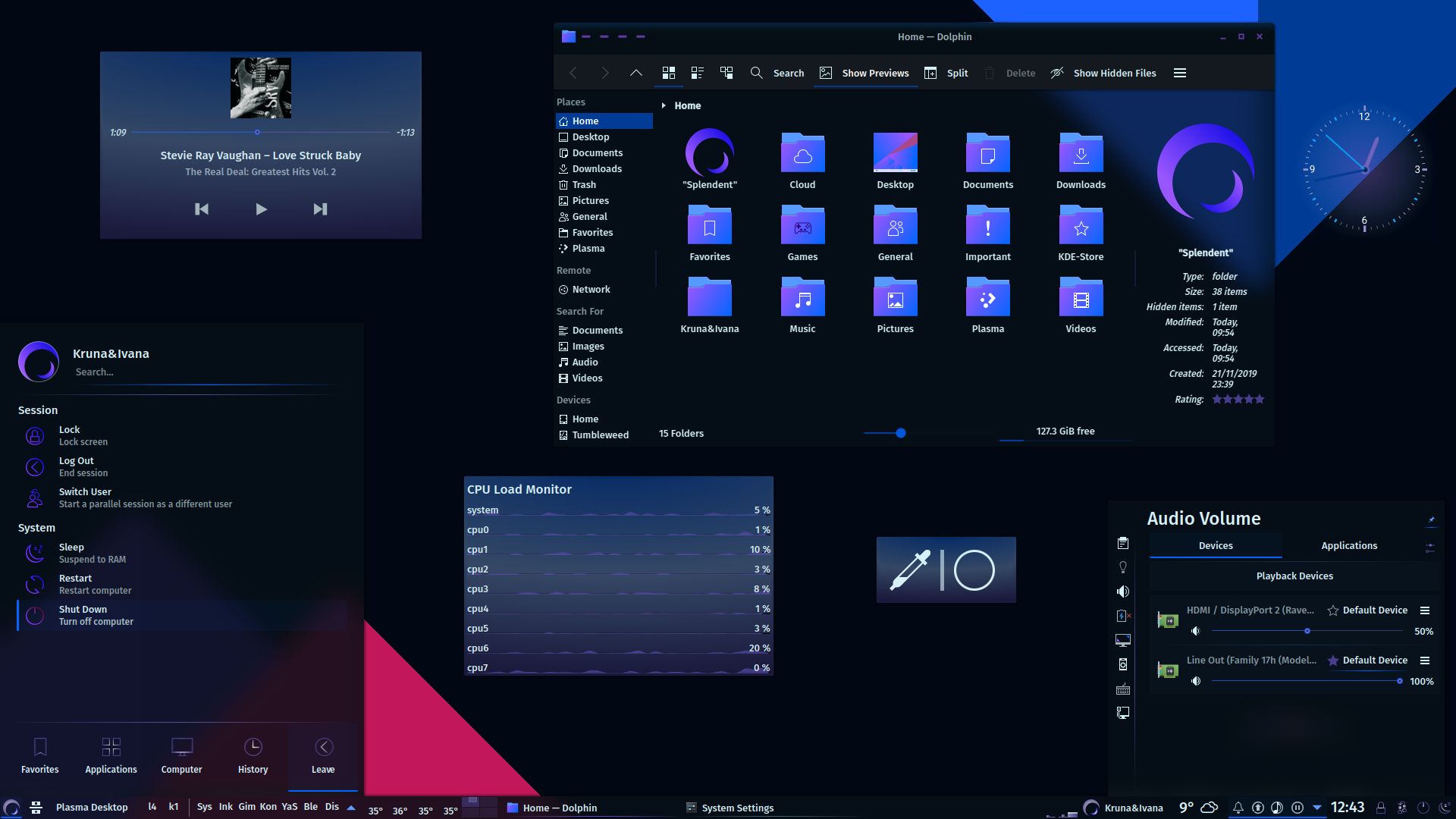Navigate up a folder using Dolphin's up arrow
Image resolution: width=1456 pixels, height=819 pixels.
coord(636,73)
